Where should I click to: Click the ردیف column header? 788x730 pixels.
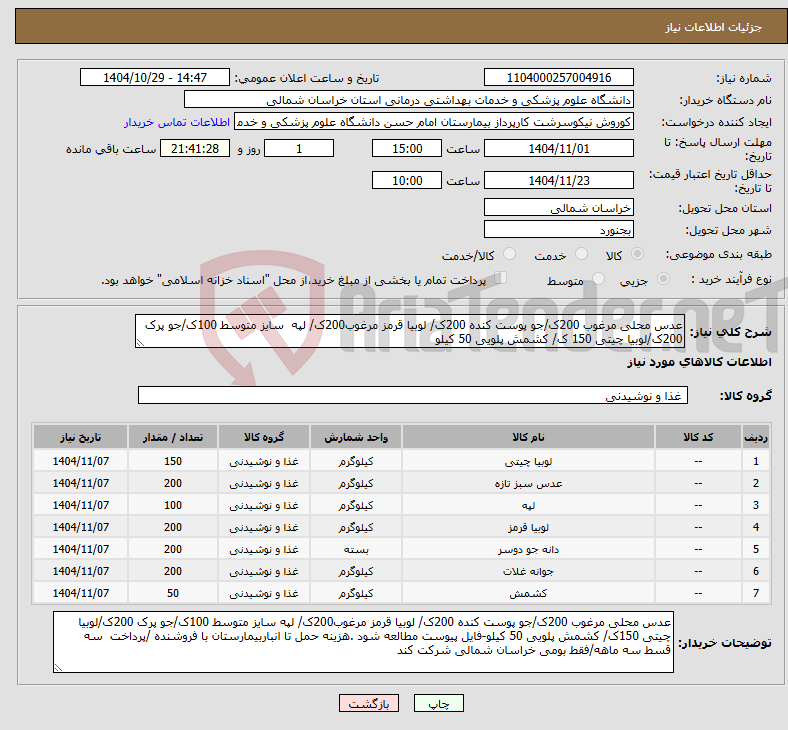tap(756, 437)
